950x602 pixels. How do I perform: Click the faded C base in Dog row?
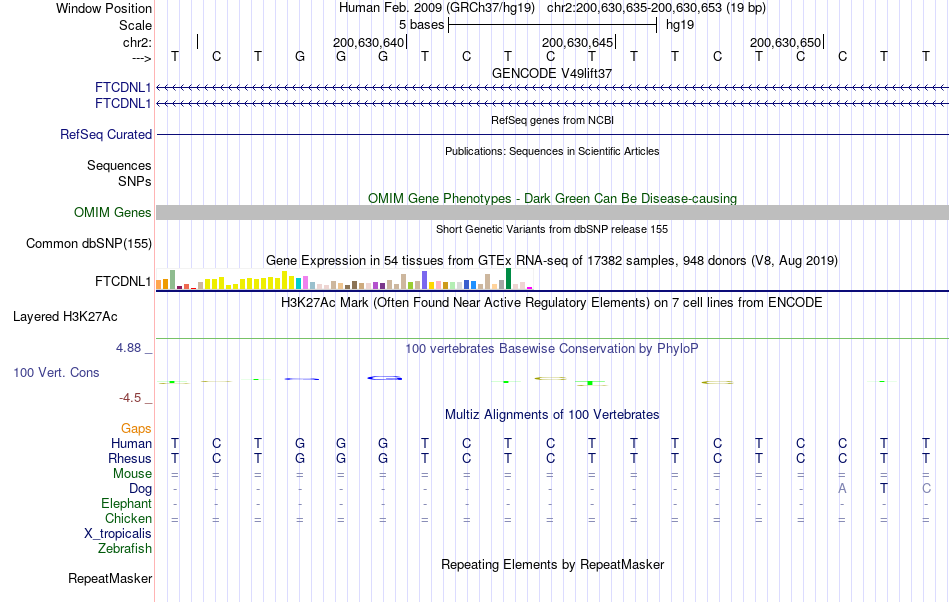coord(926,489)
